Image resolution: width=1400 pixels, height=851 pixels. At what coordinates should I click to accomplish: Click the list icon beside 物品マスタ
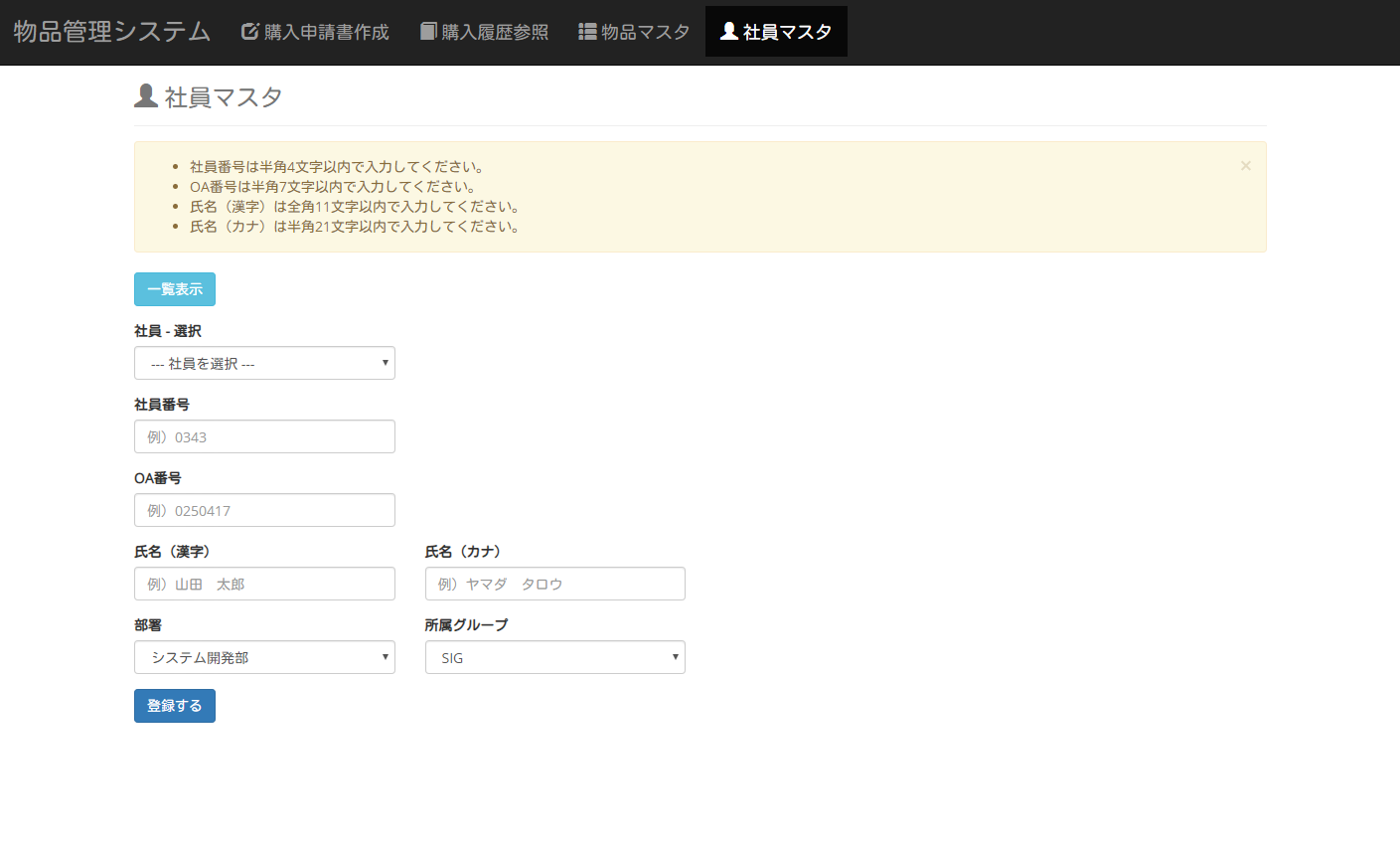point(587,32)
